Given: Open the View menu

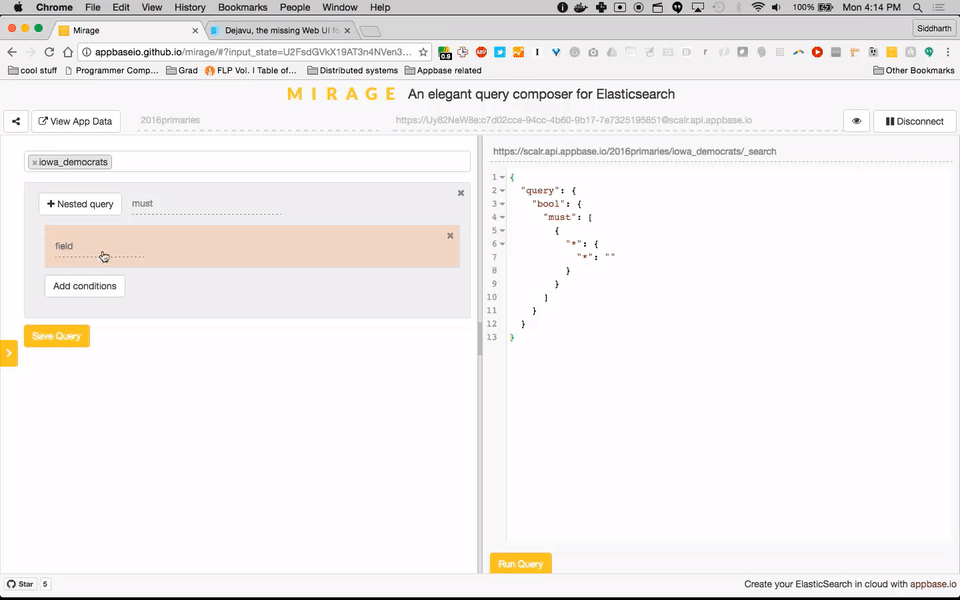Looking at the screenshot, I should 152,7.
